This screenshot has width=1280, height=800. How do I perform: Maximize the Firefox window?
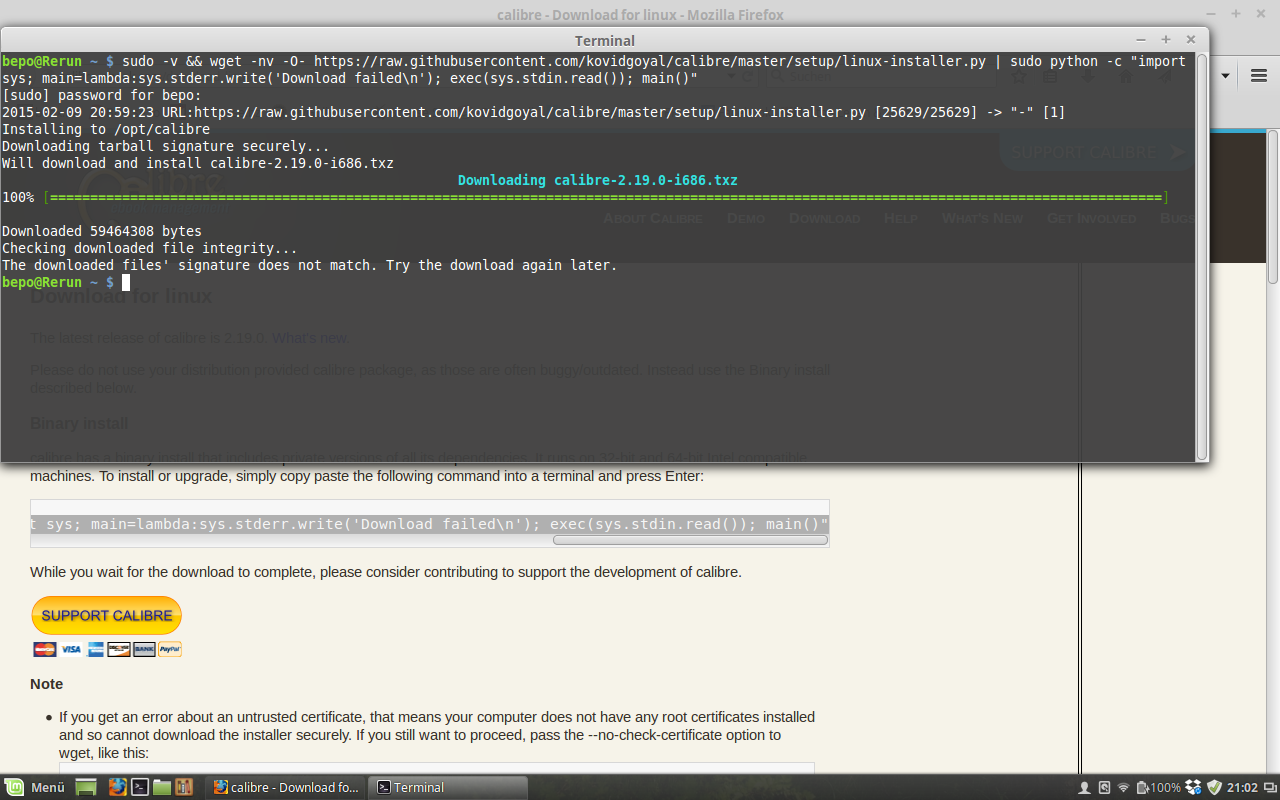[x=1236, y=14]
